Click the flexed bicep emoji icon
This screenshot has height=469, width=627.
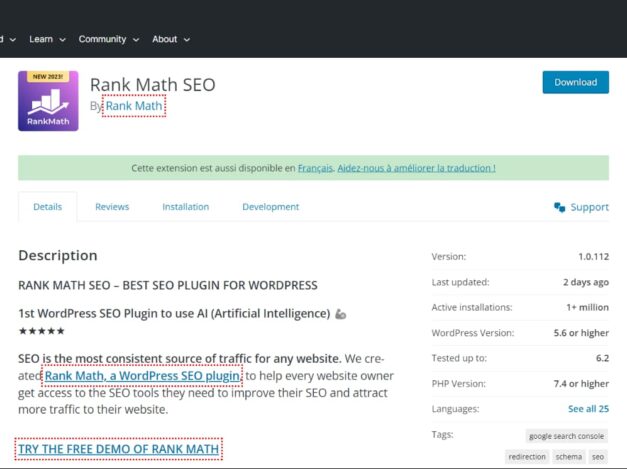[340, 314]
